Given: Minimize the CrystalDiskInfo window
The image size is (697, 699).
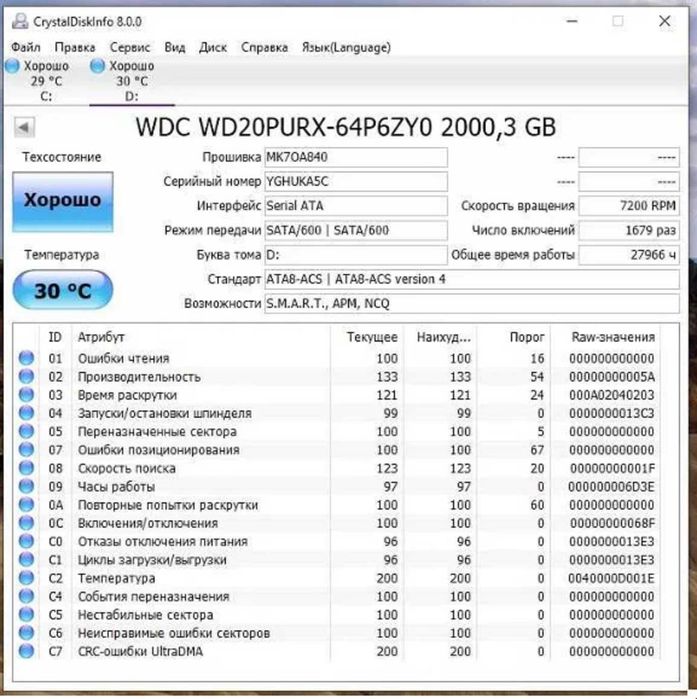Looking at the screenshot, I should (x=572, y=21).
